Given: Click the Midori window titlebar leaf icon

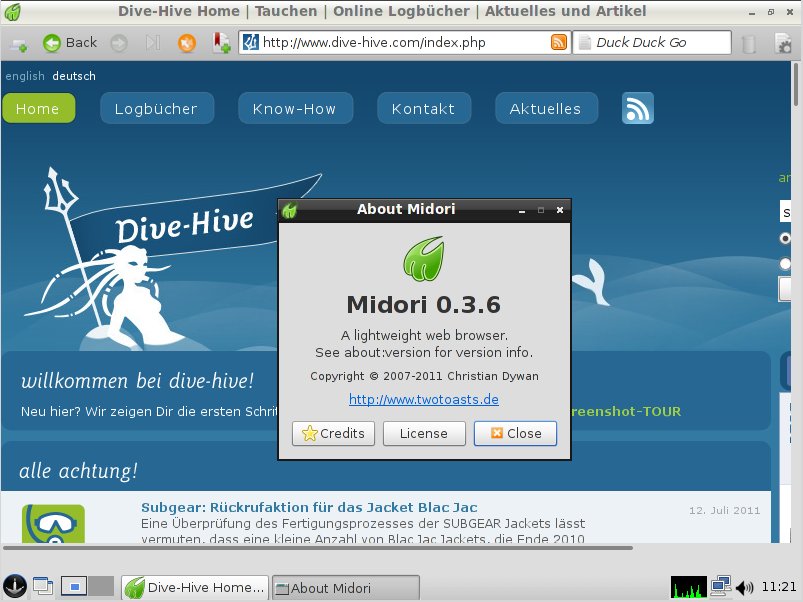Looking at the screenshot, I should (x=12, y=12).
